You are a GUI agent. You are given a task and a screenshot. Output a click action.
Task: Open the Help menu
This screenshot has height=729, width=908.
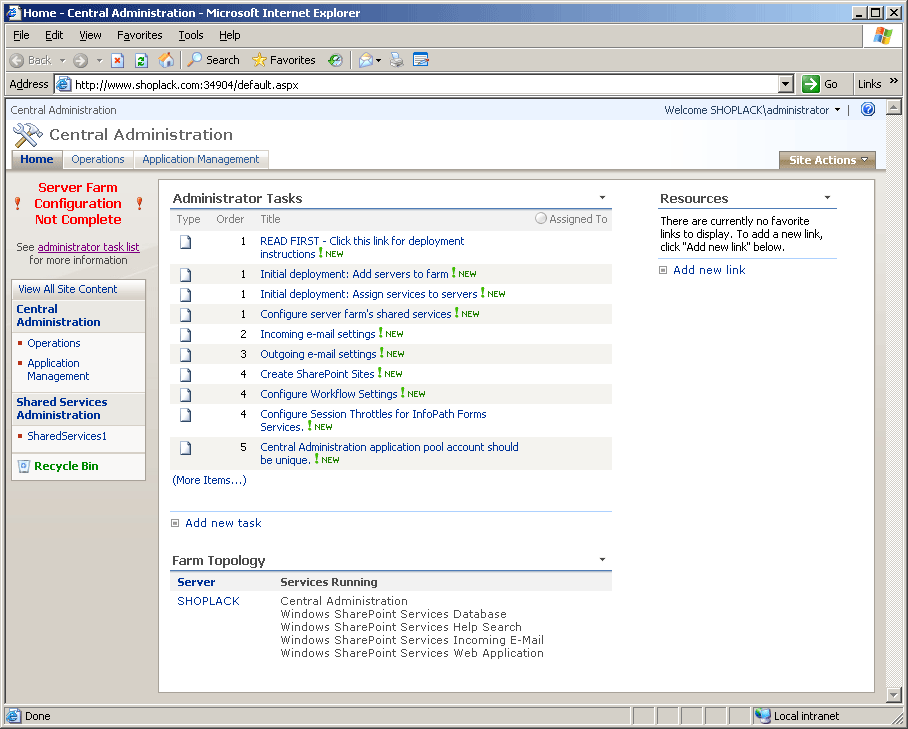[229, 35]
